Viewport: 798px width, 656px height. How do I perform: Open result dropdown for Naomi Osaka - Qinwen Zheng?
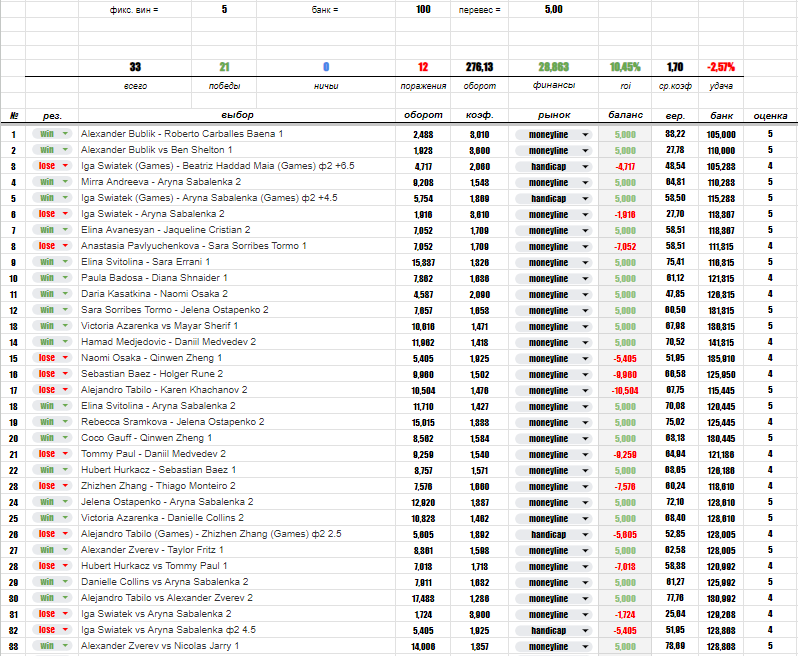pyautogui.click(x=51, y=358)
